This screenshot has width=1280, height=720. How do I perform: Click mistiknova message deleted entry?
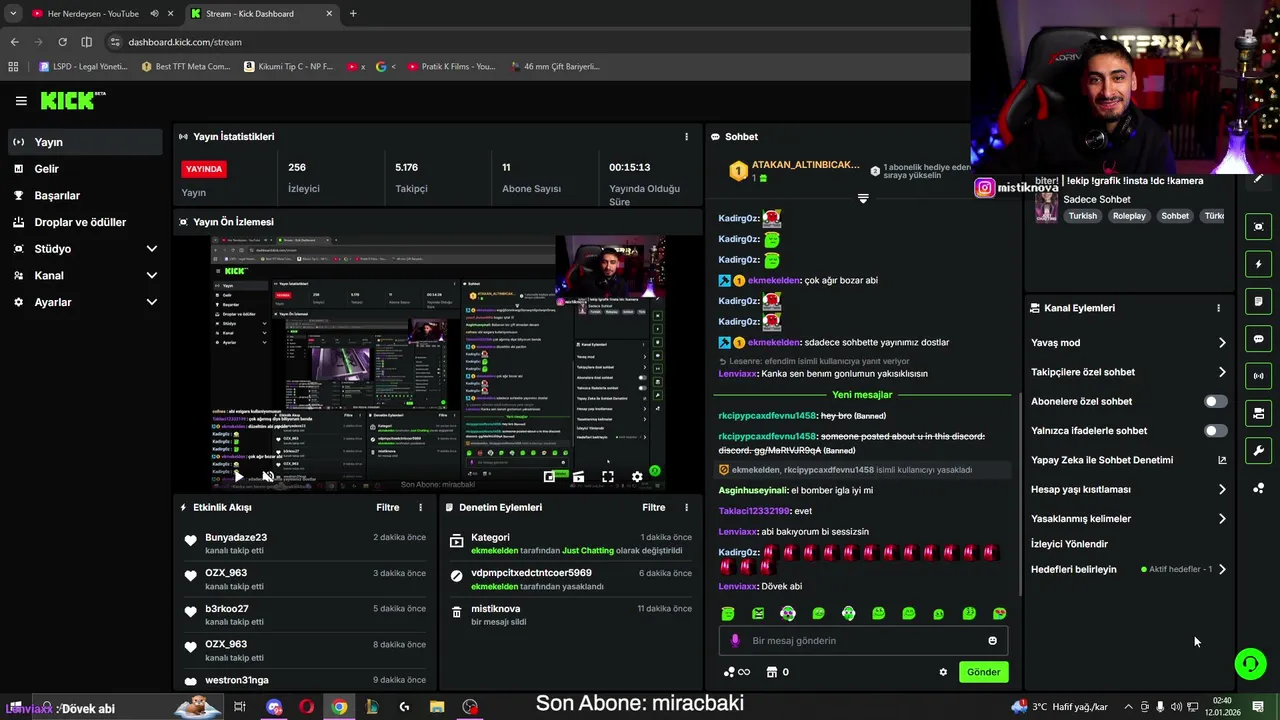click(571, 615)
